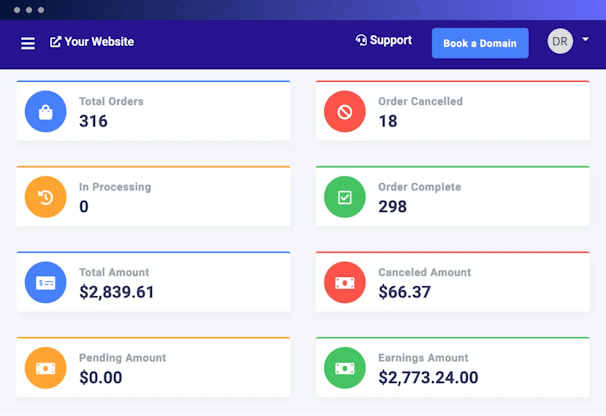The image size is (606, 416).
Task: Click the orange In Processing history icon
Action: pyautogui.click(x=45, y=197)
